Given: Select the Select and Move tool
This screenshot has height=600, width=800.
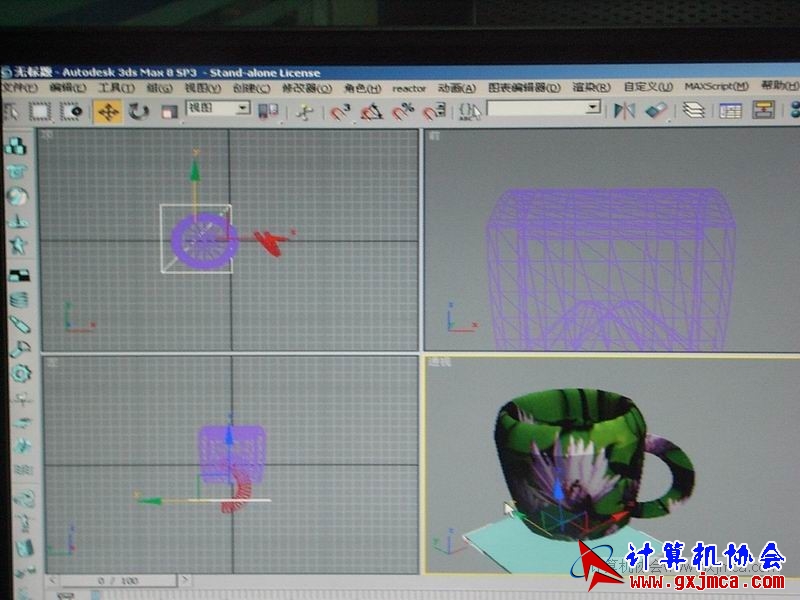Looking at the screenshot, I should (107, 111).
